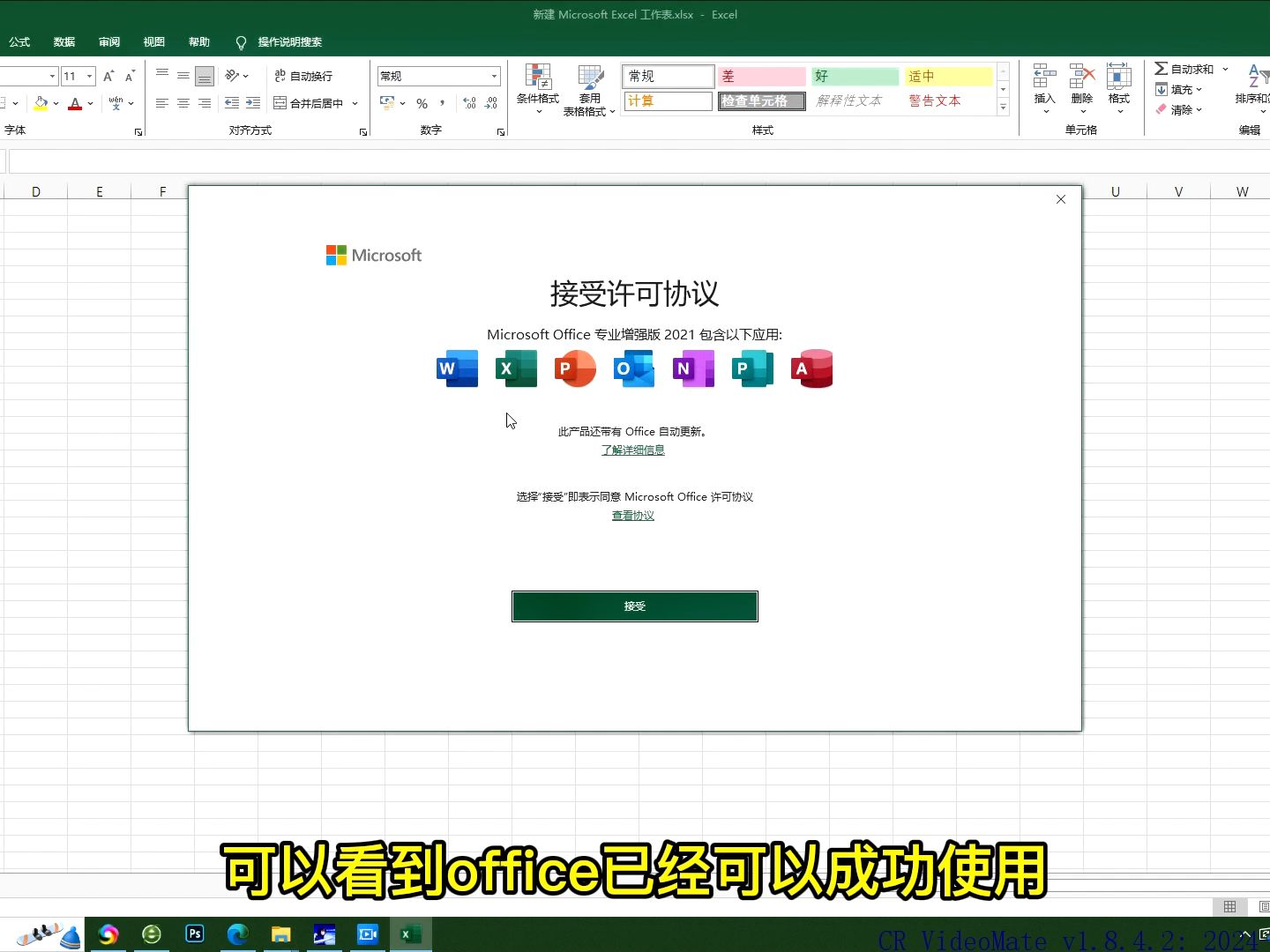Toggle top align in alignment group
The height and width of the screenshot is (952, 1270).
click(162, 76)
